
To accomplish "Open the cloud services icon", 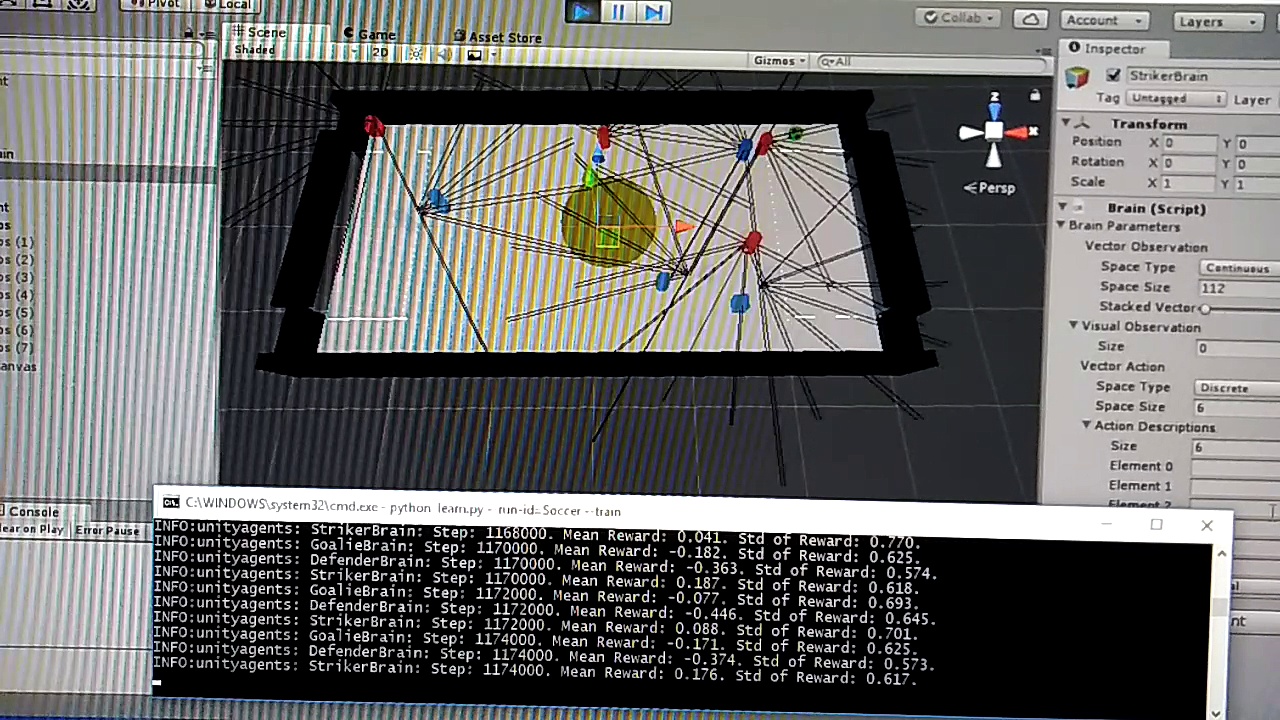I will click(x=1030, y=19).
